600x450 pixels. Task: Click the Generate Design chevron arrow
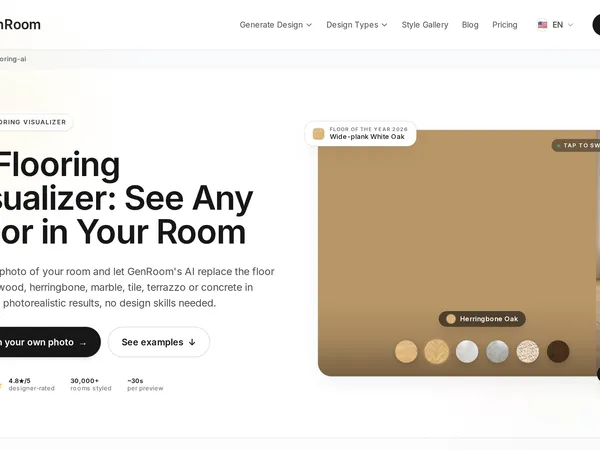click(309, 25)
